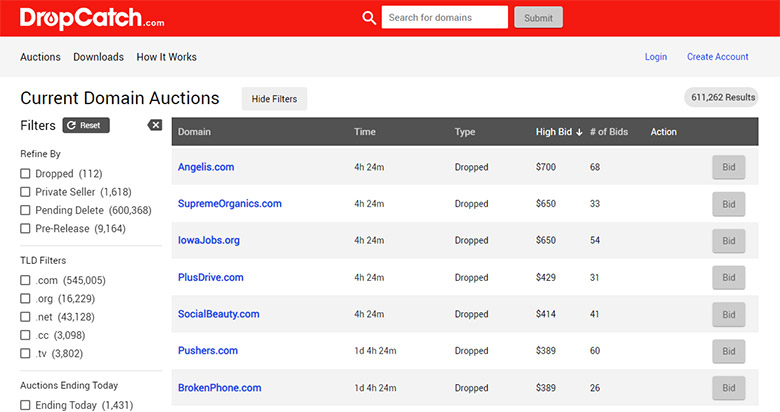Check the .com TLD filter
Image resolution: width=780 pixels, height=412 pixels.
click(x=25, y=280)
